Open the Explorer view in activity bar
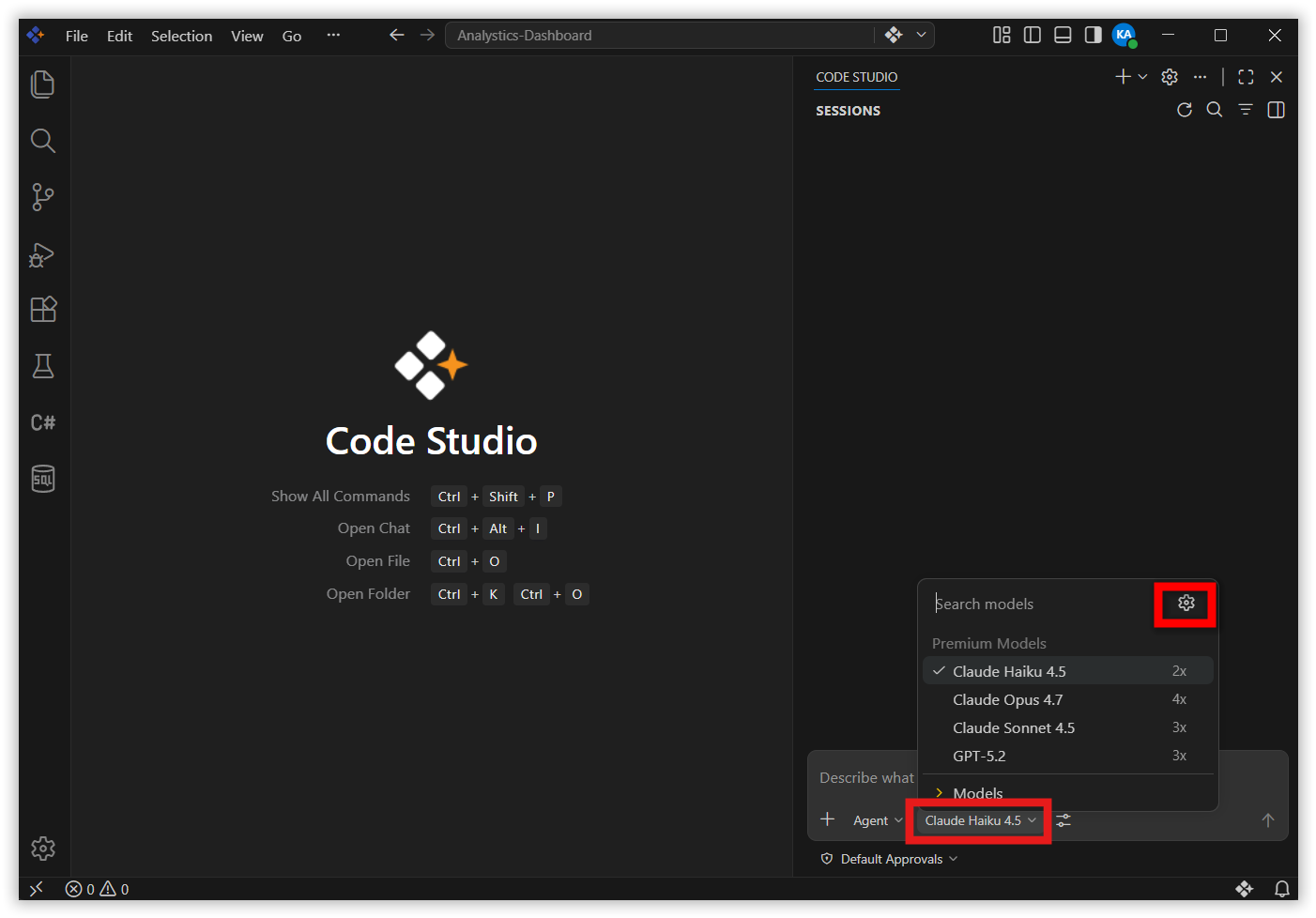 tap(43, 84)
